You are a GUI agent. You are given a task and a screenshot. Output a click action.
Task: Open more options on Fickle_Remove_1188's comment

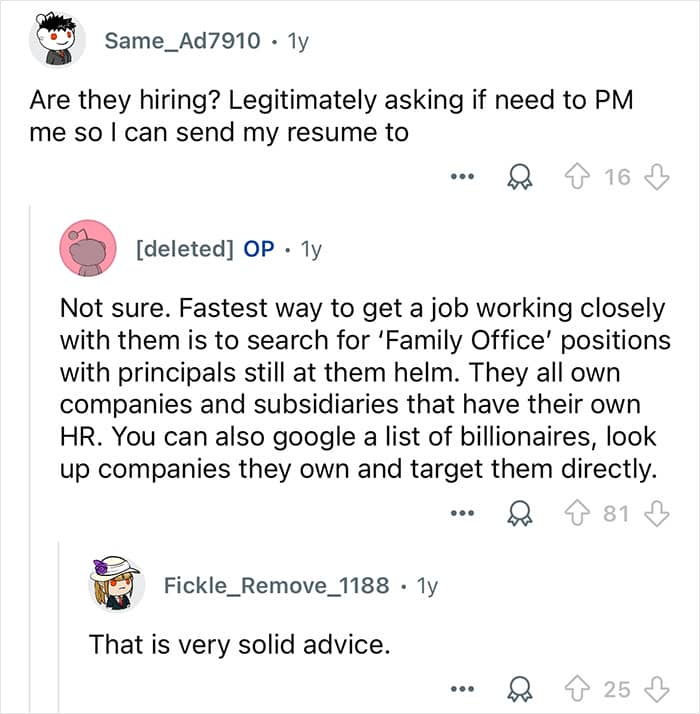point(459,690)
